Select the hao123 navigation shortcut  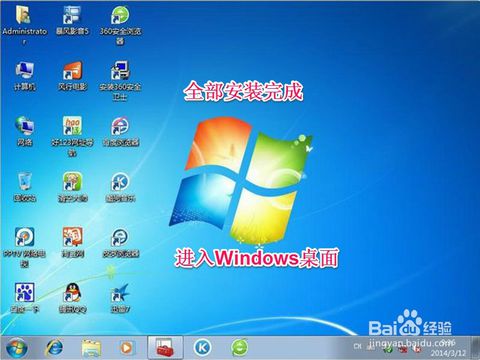(72, 136)
